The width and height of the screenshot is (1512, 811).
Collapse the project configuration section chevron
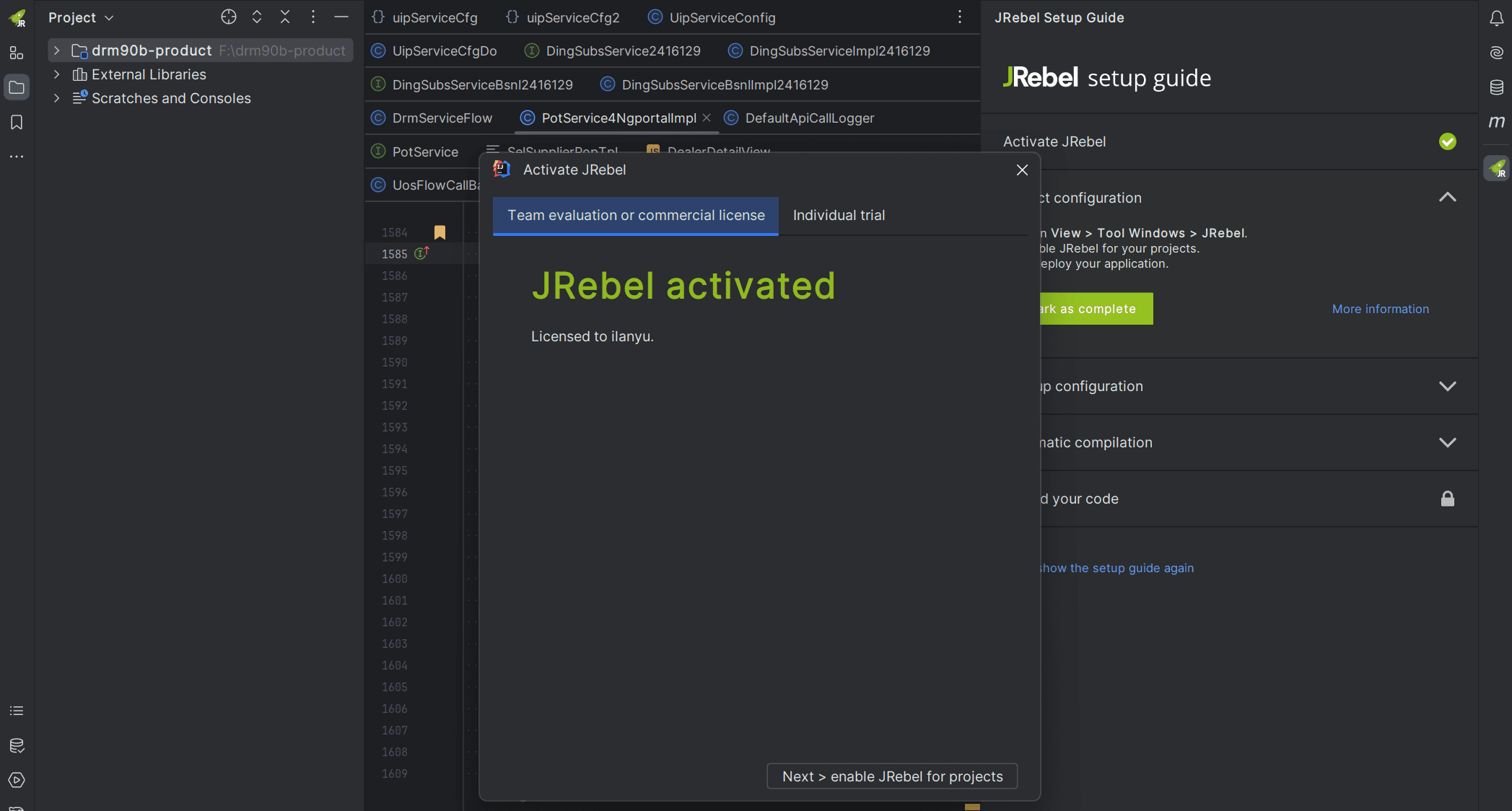(1448, 197)
